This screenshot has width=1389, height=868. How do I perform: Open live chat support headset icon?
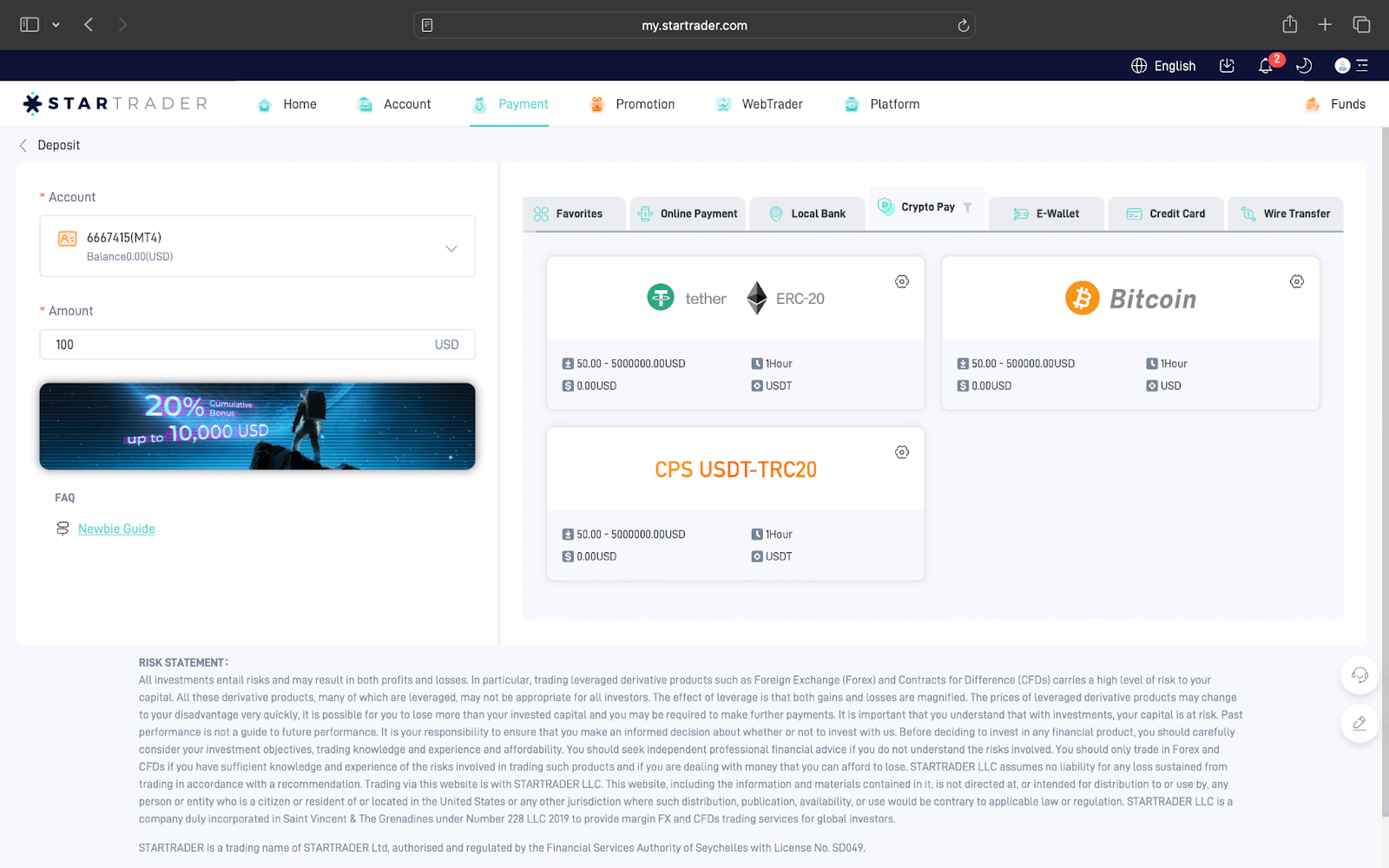1359,675
